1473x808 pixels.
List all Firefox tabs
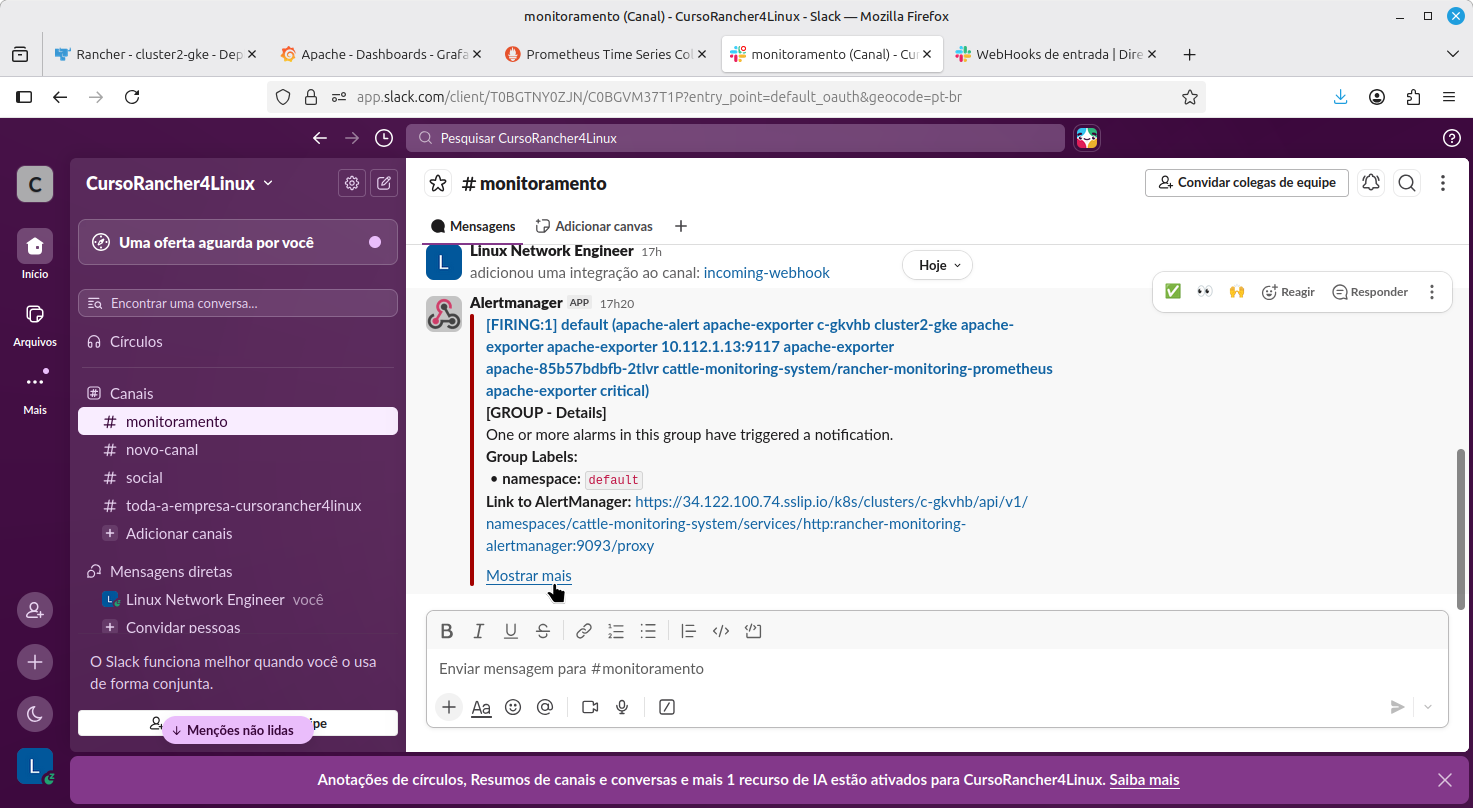1453,54
